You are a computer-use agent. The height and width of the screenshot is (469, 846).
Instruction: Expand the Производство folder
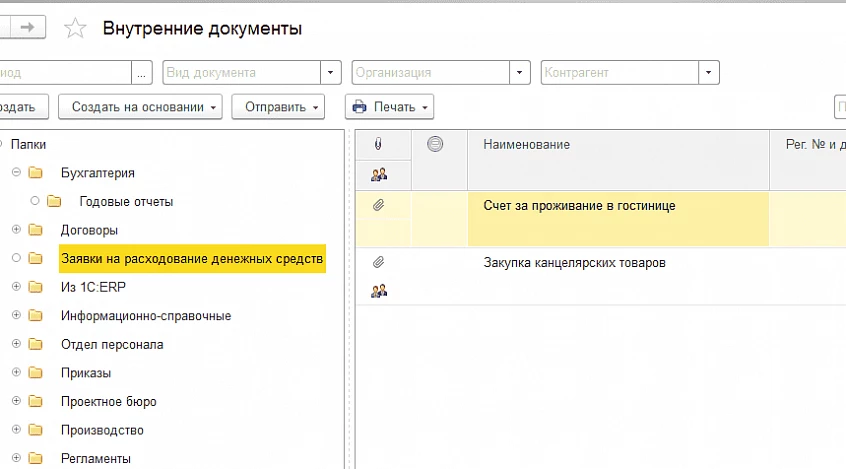click(16, 430)
